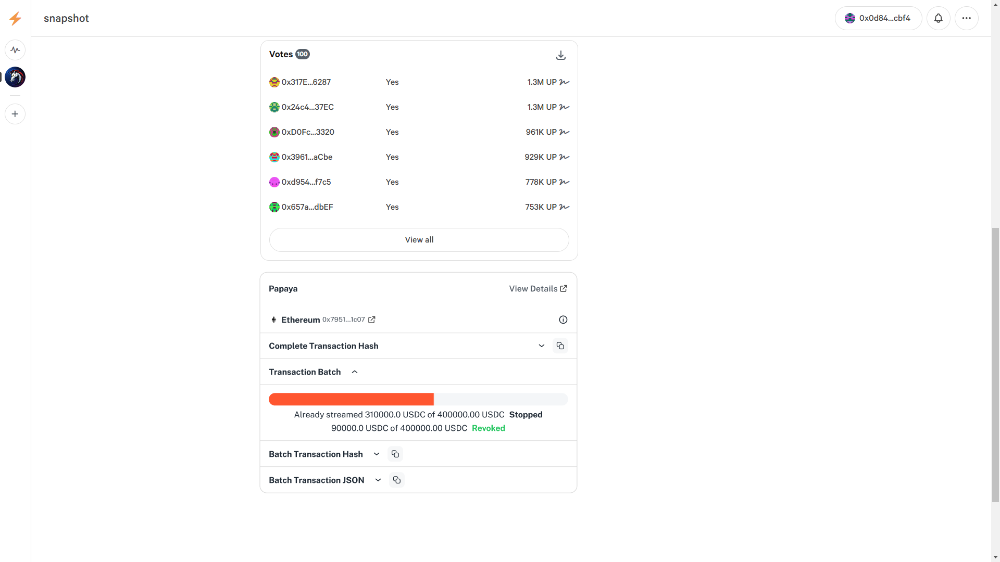Image resolution: width=1000 pixels, height=562 pixels.
Task: Expand the Batch Transaction JSON section
Action: (x=378, y=480)
